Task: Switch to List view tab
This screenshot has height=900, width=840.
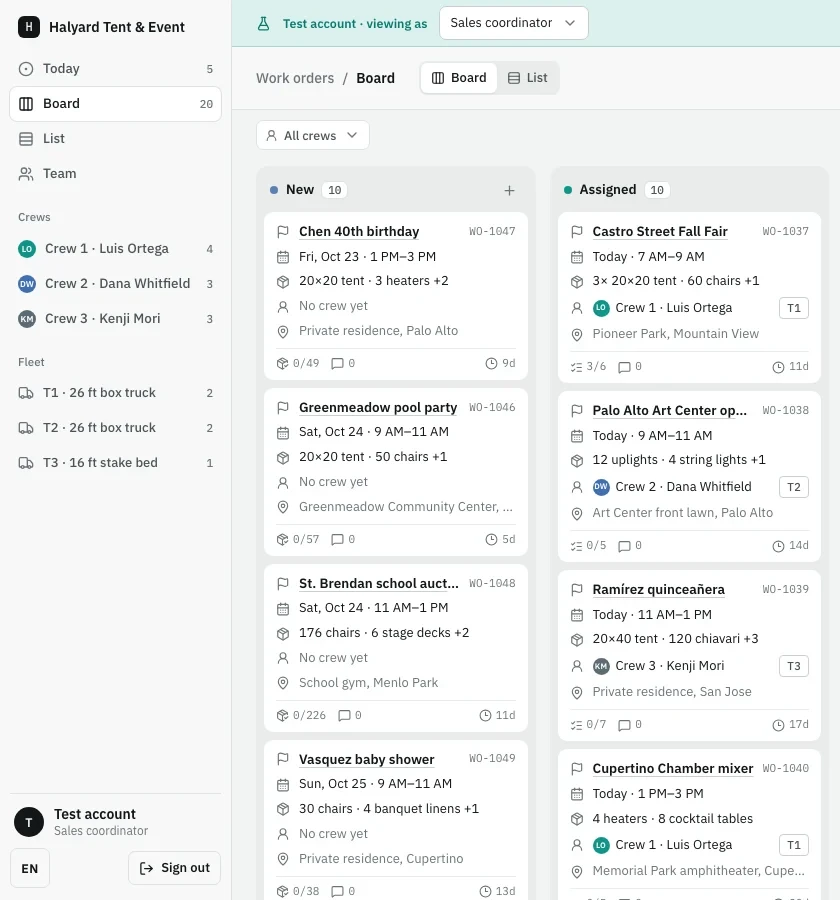Action: coord(528,78)
